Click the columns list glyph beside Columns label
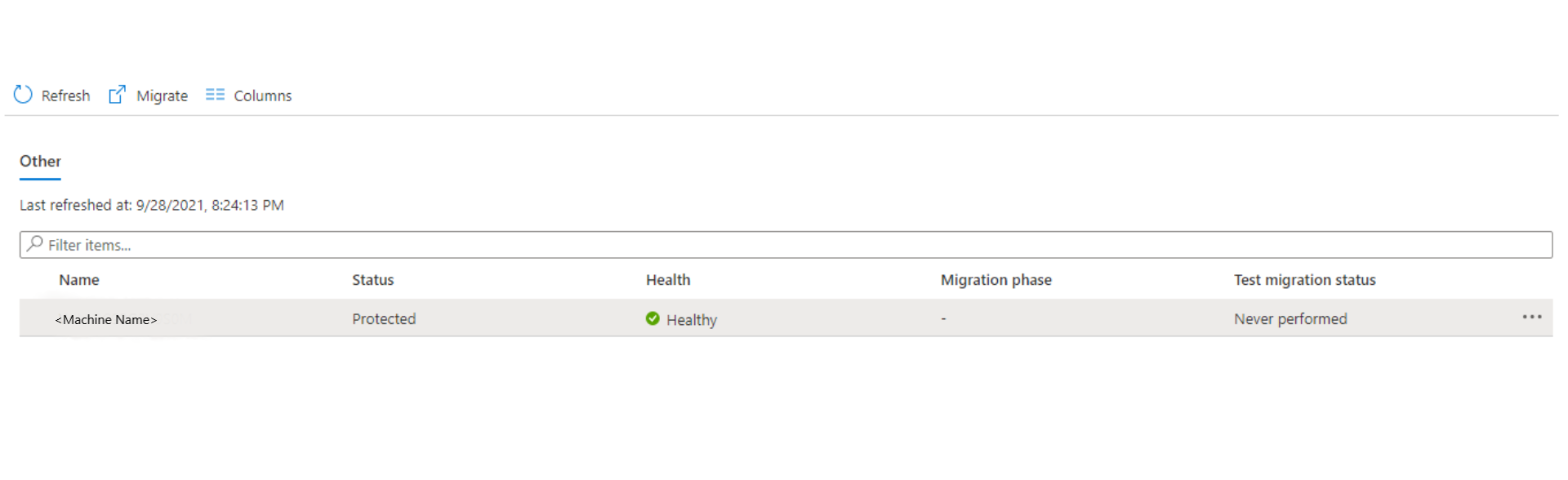The height and width of the screenshot is (480, 1568). [x=214, y=94]
